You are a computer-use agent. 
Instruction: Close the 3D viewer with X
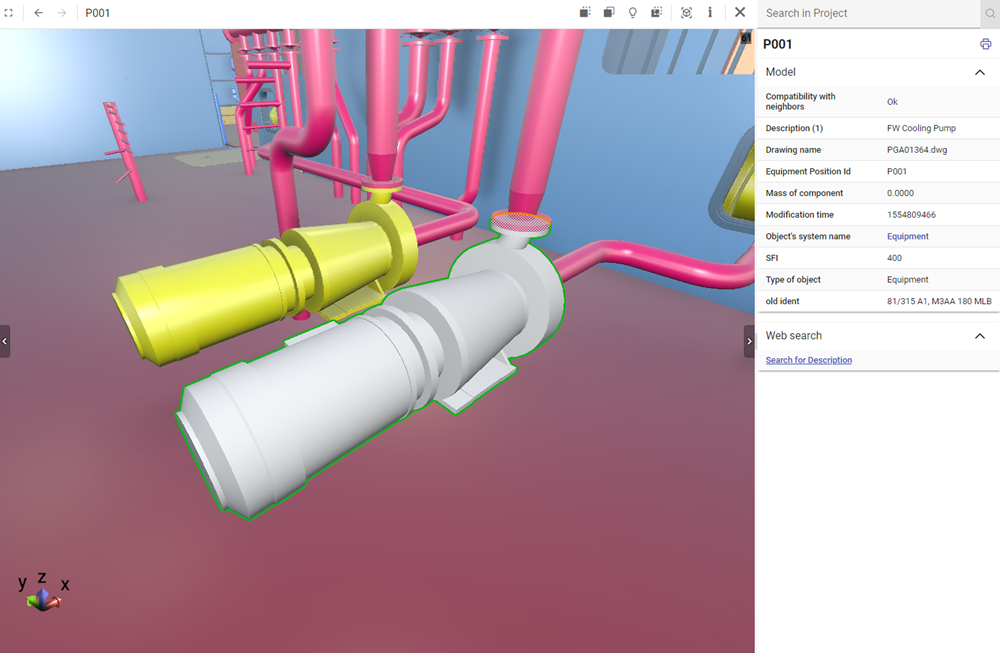[x=740, y=13]
